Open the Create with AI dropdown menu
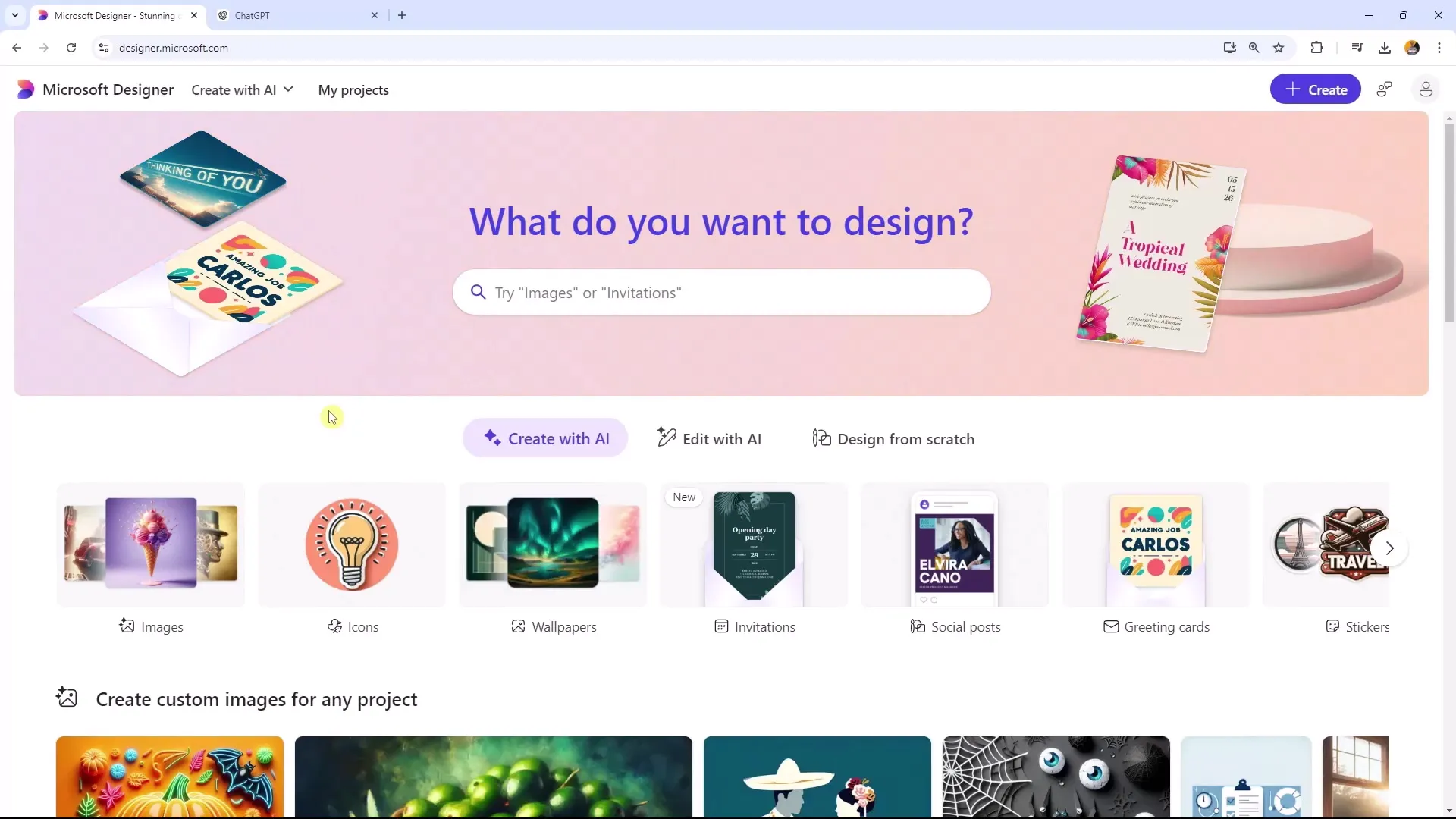Screen dimensions: 1456x819 [x=243, y=89]
